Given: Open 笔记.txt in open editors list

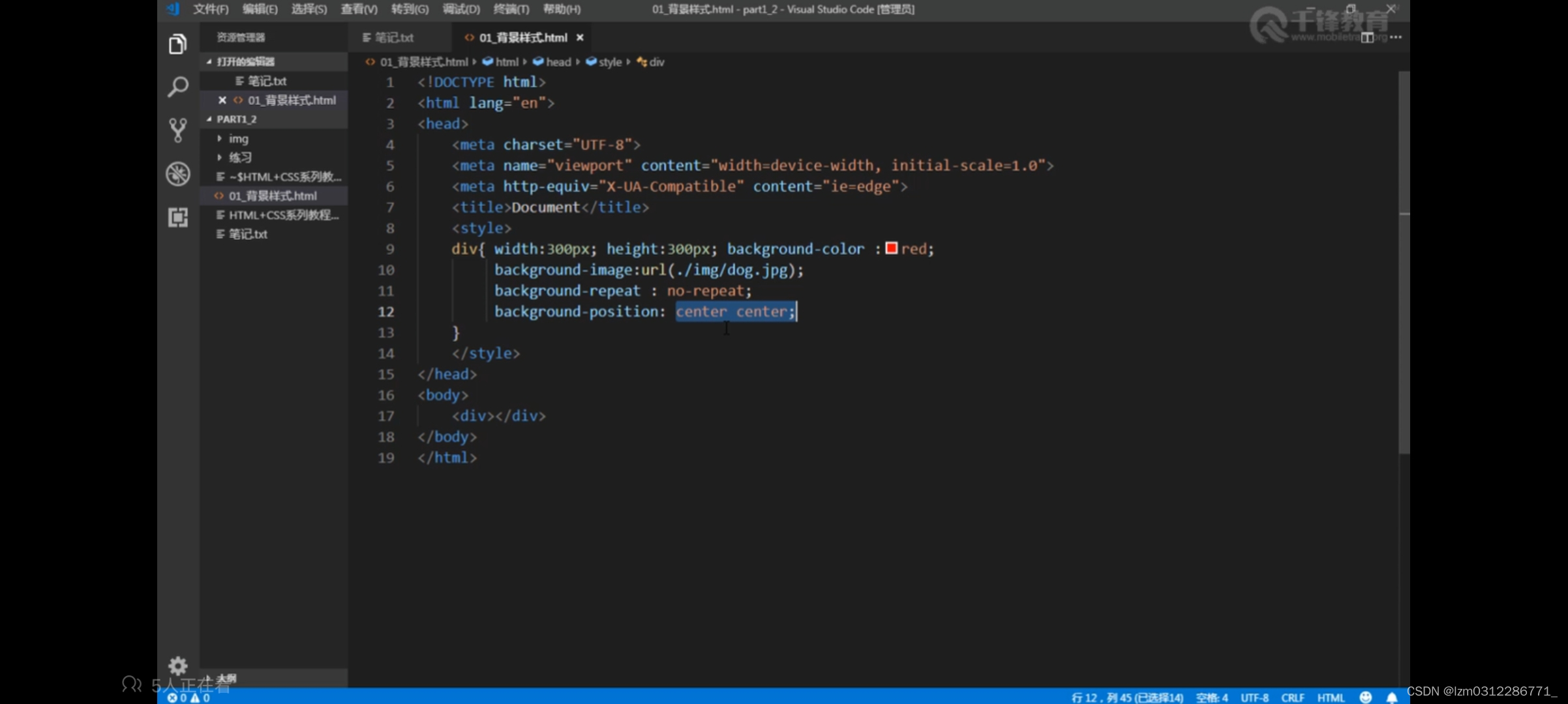Looking at the screenshot, I should click(274, 81).
